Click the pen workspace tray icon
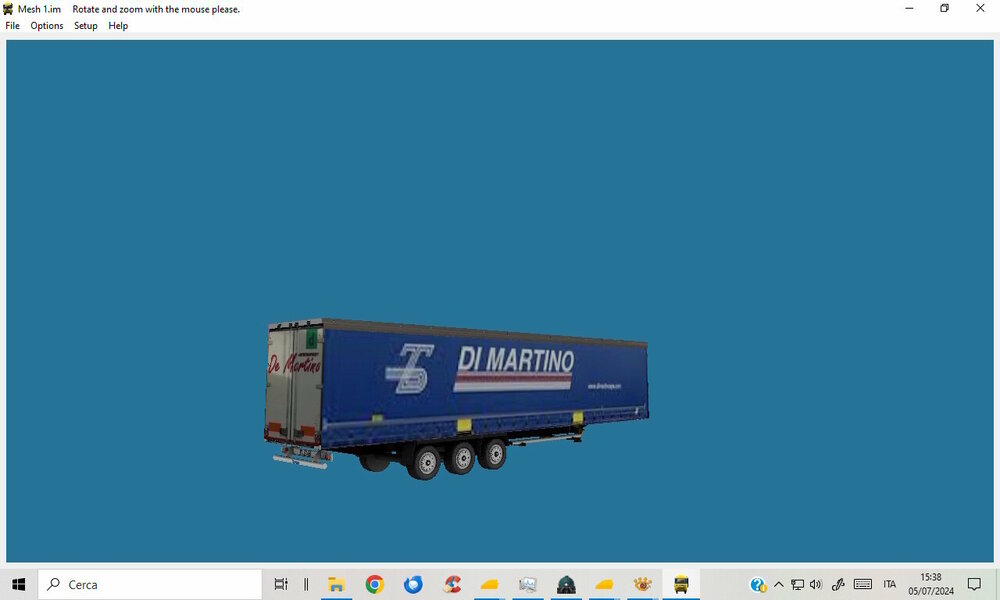The width and height of the screenshot is (1000, 600). pos(838,584)
